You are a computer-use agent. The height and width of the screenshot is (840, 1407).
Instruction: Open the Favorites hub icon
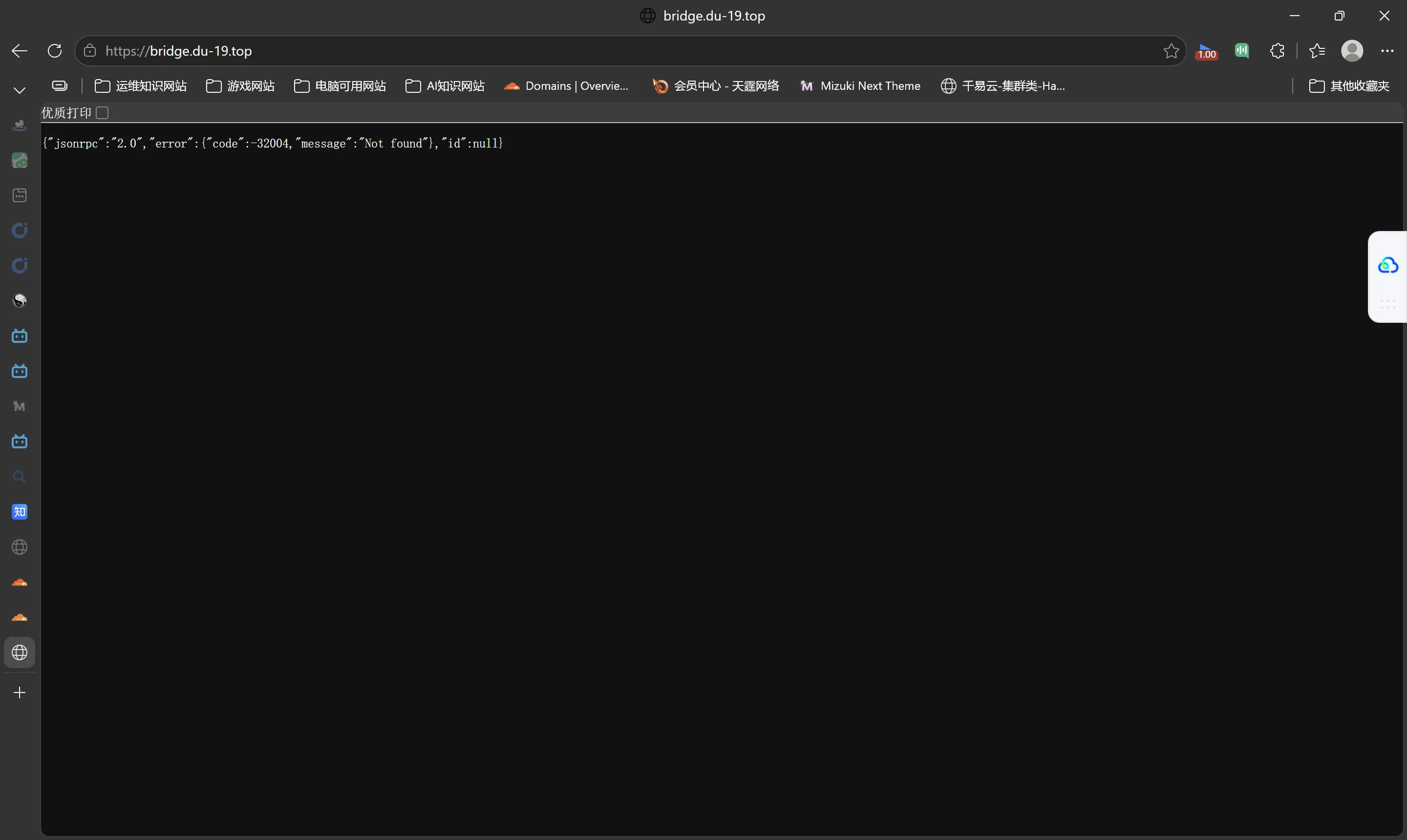click(1317, 51)
